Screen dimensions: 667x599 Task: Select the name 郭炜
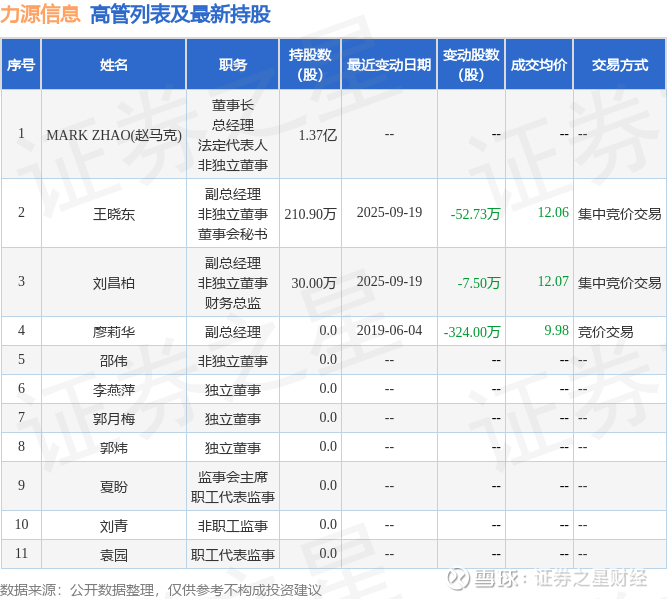[x=114, y=448]
